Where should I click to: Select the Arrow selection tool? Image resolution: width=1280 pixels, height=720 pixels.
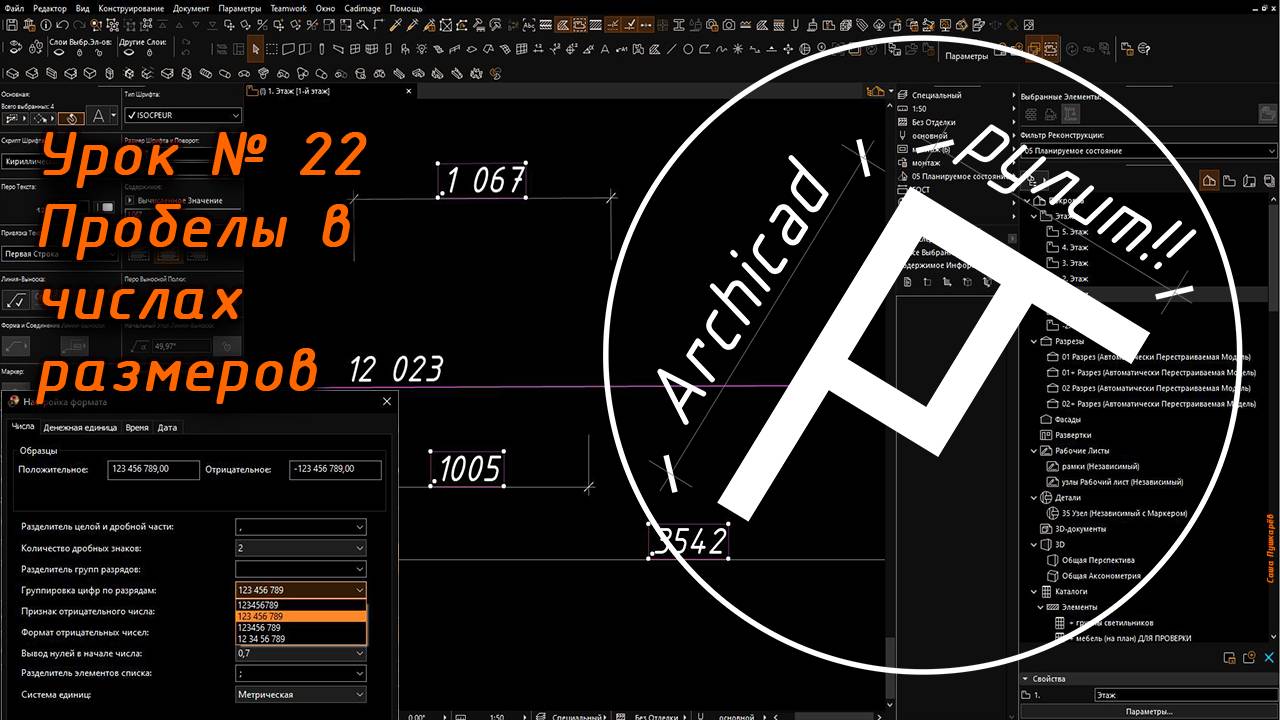pos(257,48)
